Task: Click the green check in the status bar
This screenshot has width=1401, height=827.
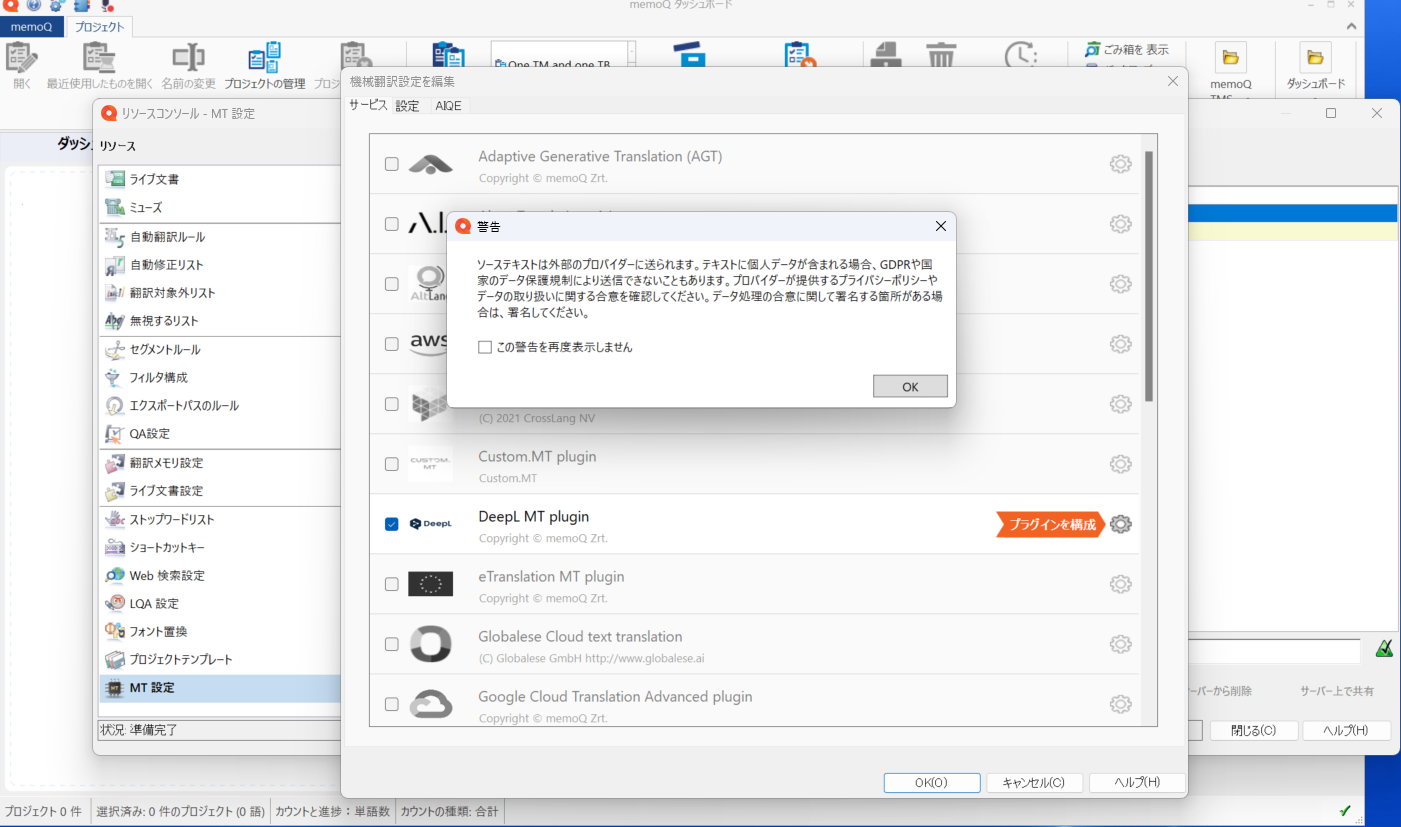Action: pos(1345,810)
